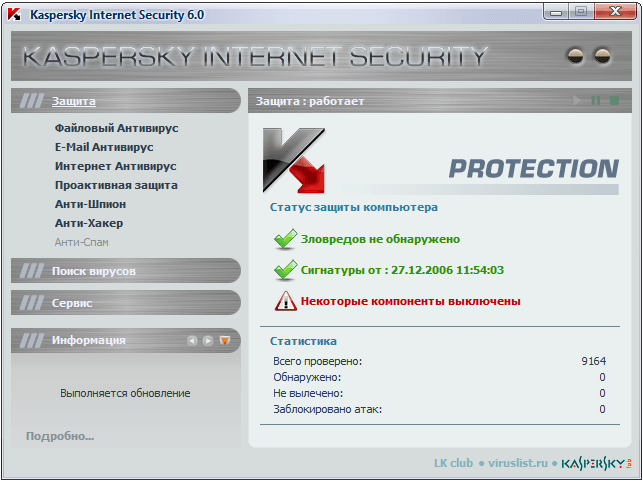
Task: Click the Kaspersky logo at bottom right
Action: point(594,464)
